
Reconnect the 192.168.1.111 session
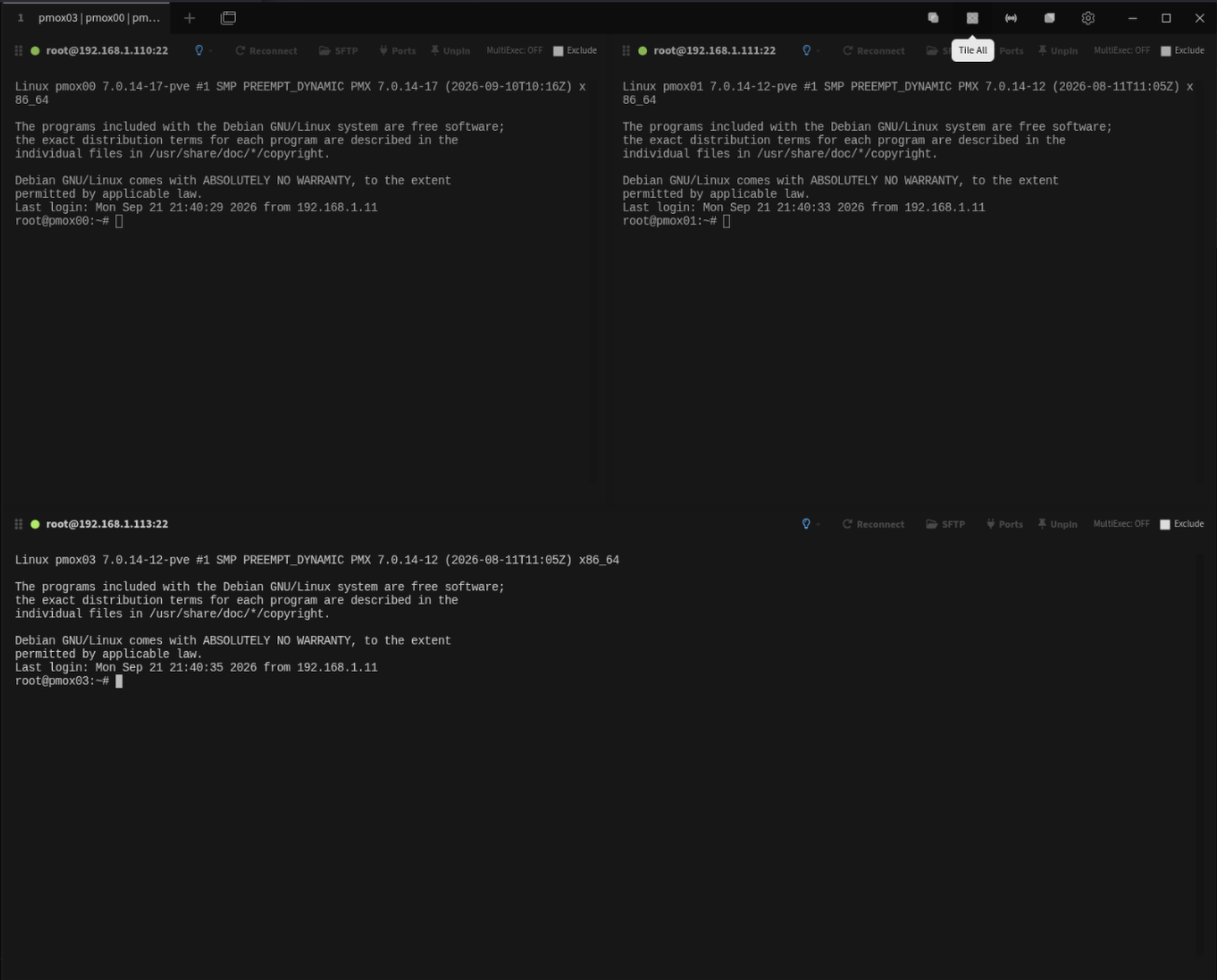[874, 50]
